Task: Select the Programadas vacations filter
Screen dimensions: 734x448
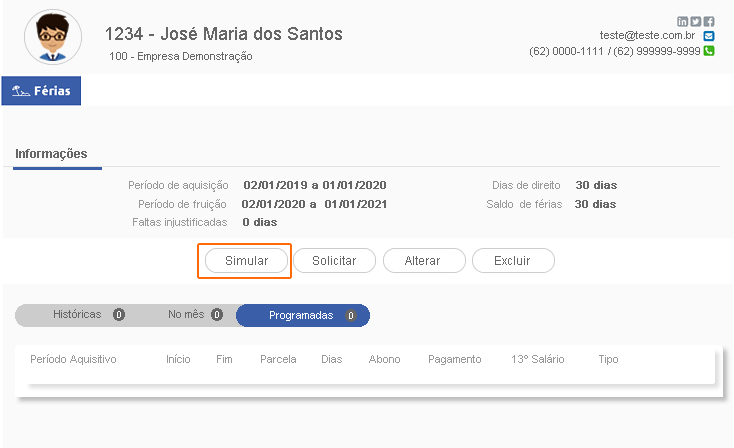Action: point(301,315)
